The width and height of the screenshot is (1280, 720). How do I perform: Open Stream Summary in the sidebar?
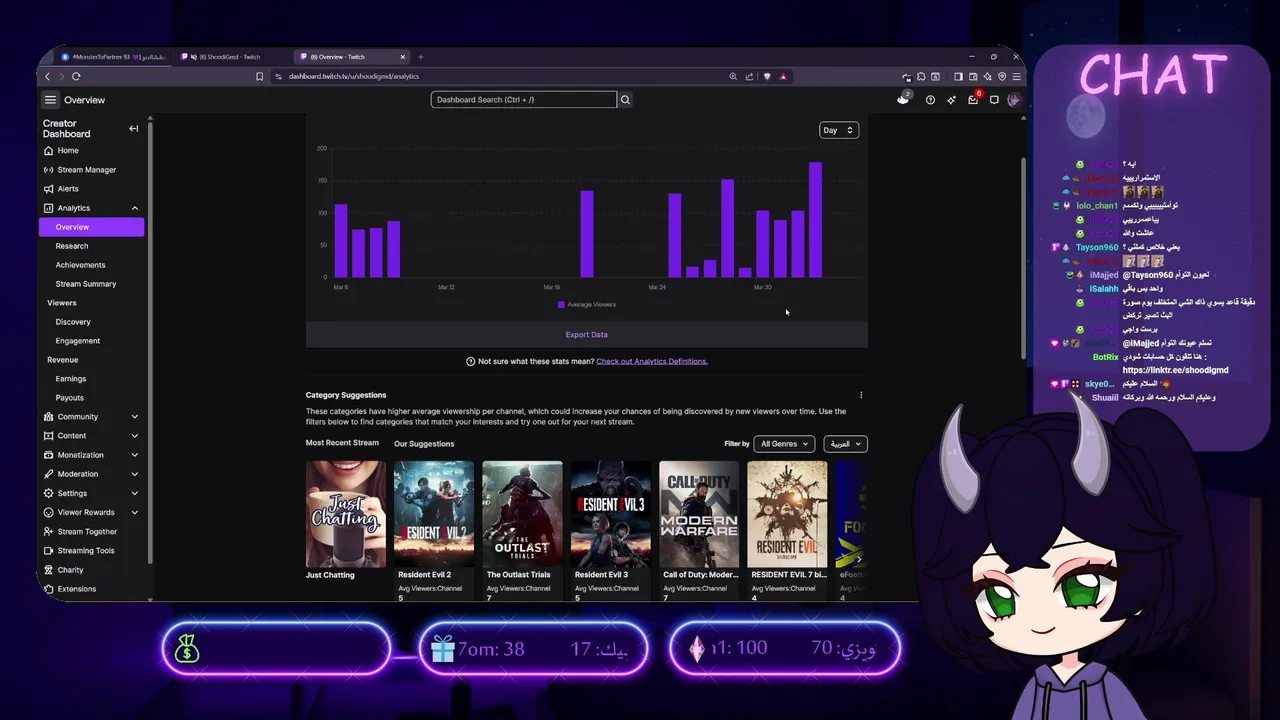click(86, 284)
